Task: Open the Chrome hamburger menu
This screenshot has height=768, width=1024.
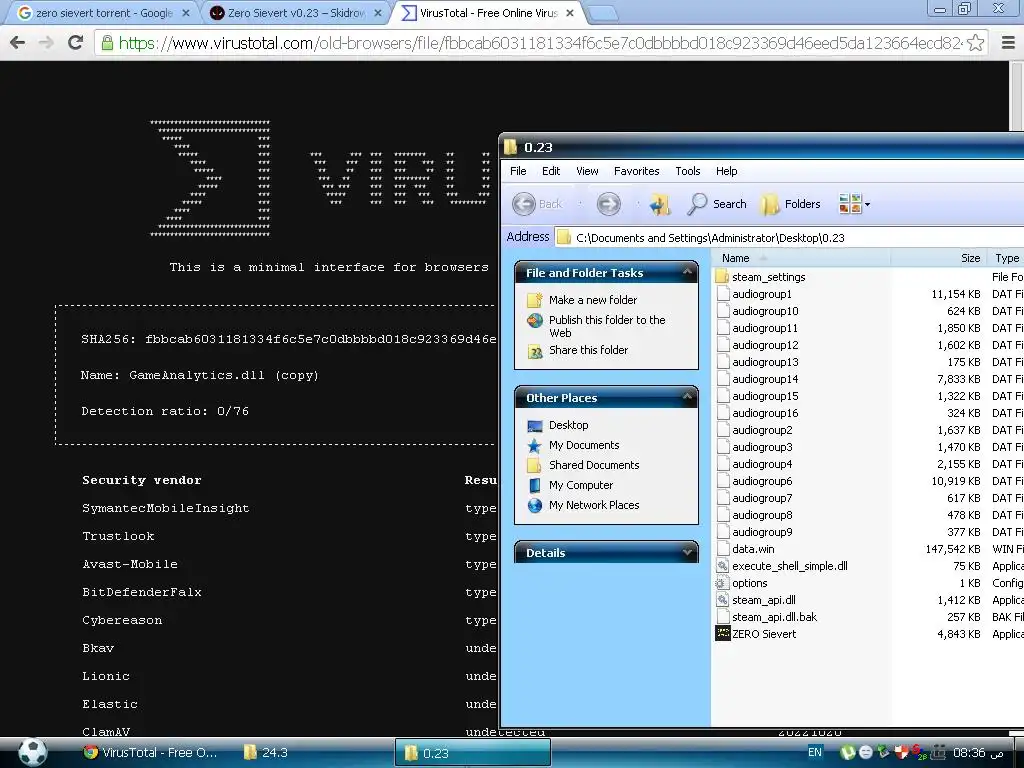Action: pos(1008,43)
